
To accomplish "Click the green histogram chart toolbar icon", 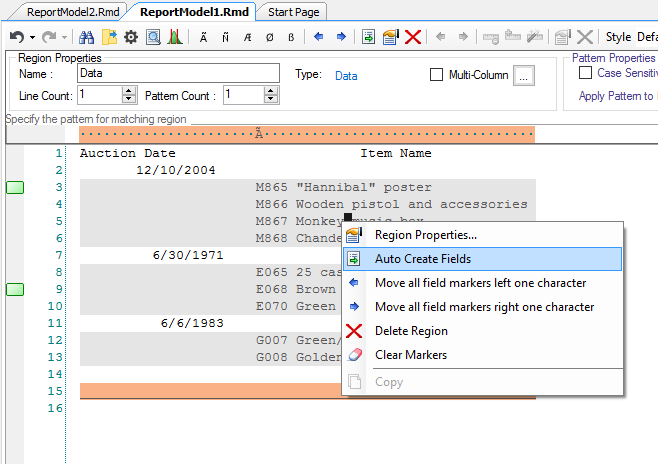I will [x=174, y=37].
